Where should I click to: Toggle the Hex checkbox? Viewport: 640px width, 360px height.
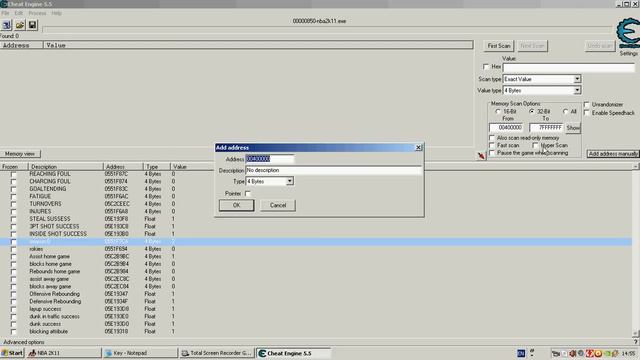486,67
